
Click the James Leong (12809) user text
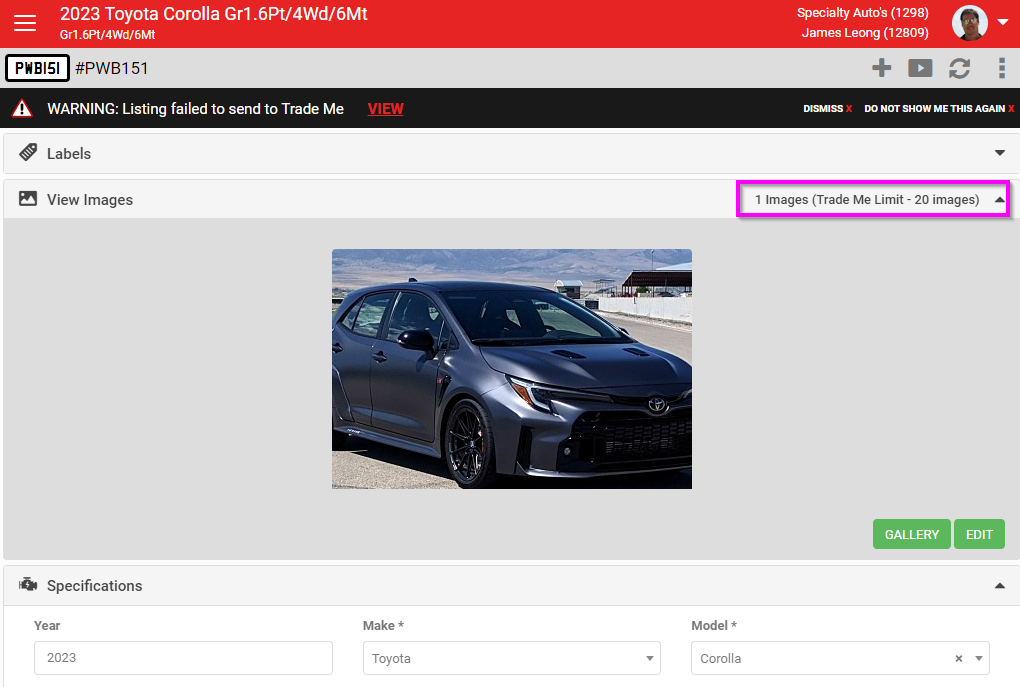coord(865,33)
